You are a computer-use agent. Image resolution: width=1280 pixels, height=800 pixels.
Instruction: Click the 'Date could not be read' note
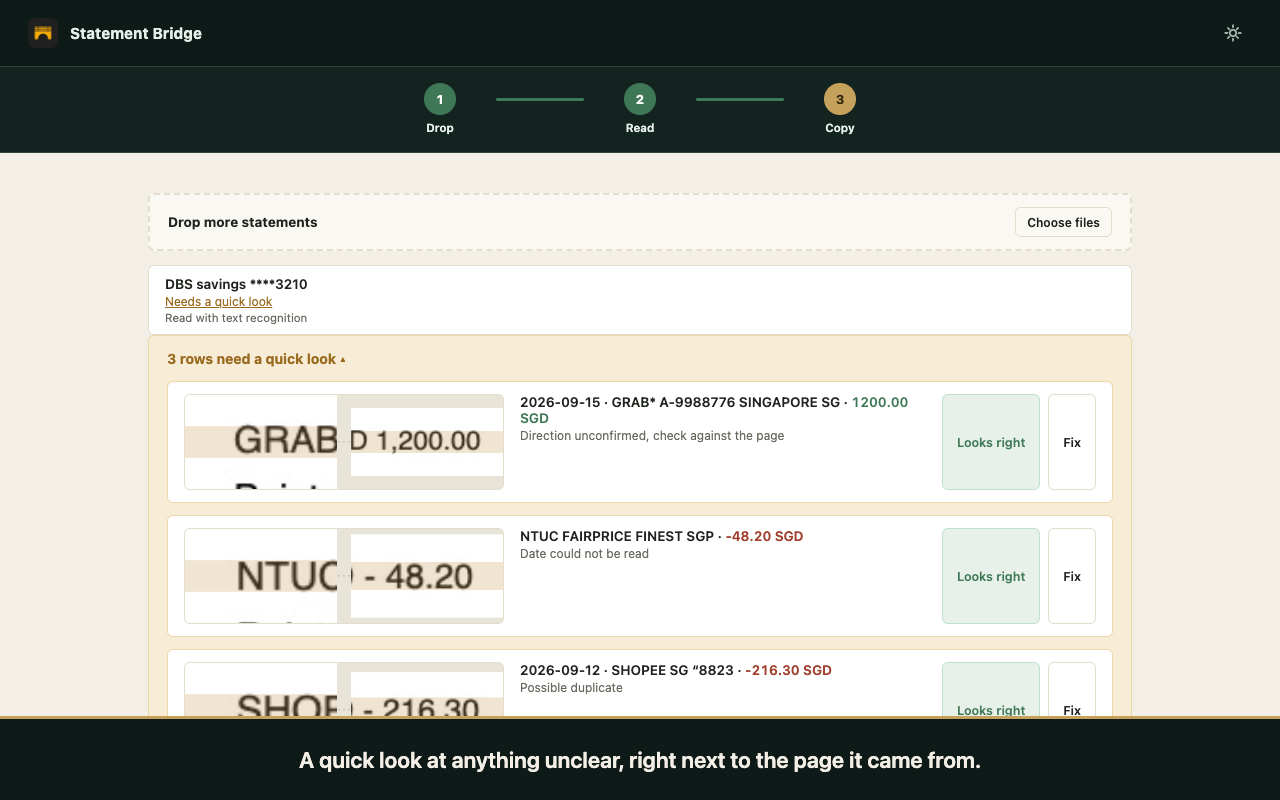tap(584, 554)
